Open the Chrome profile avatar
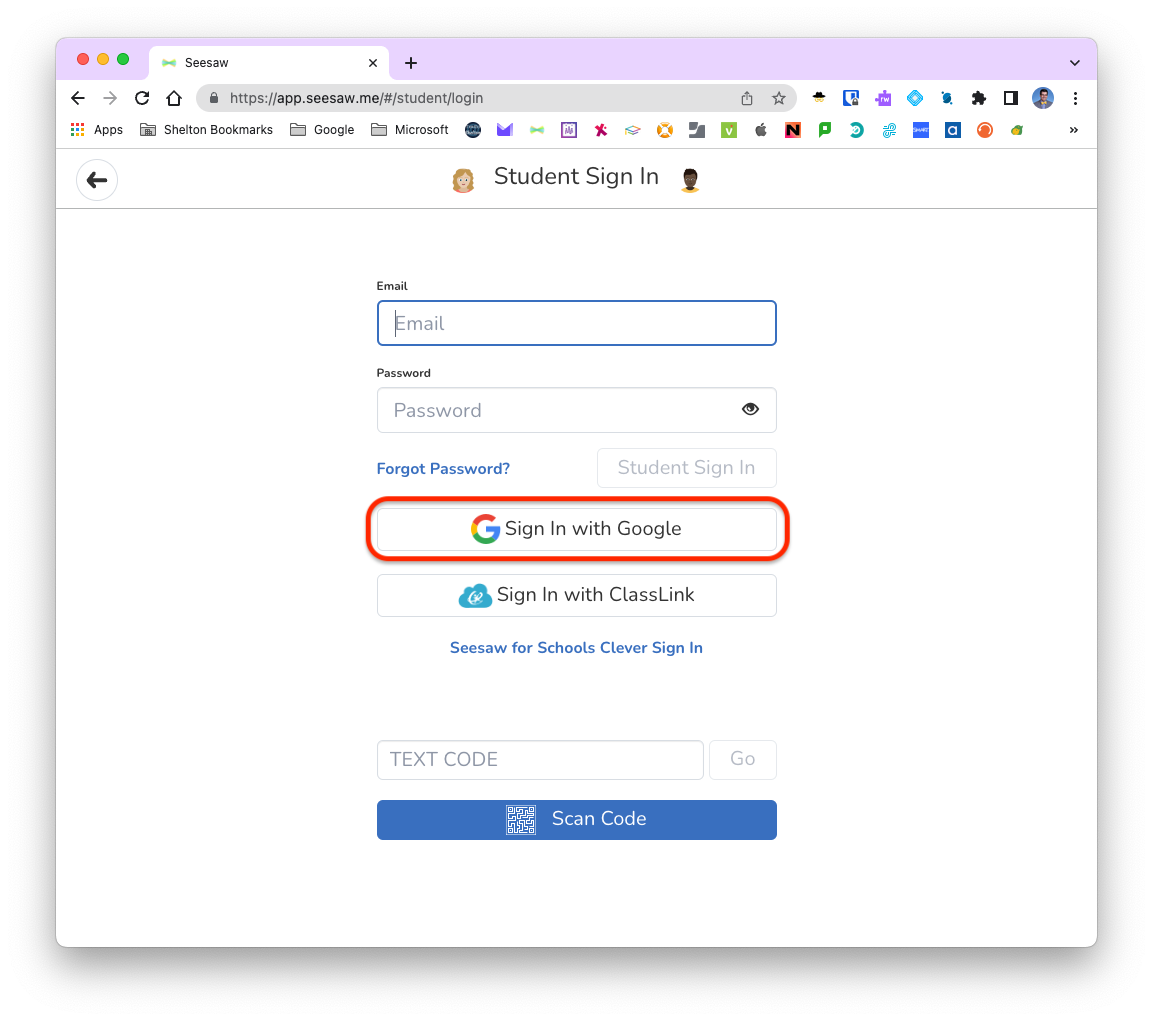Screen dimensions: 1153x1021 click(x=1043, y=98)
